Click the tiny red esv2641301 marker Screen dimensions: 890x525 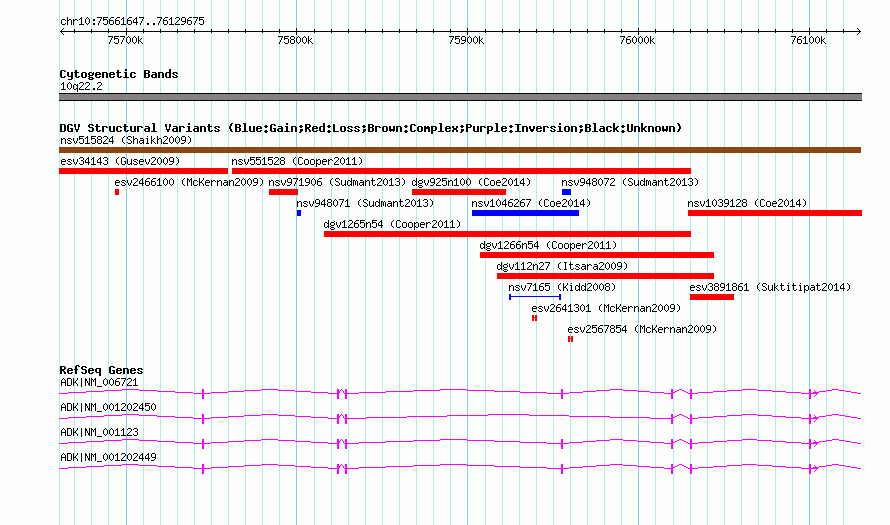click(534, 318)
